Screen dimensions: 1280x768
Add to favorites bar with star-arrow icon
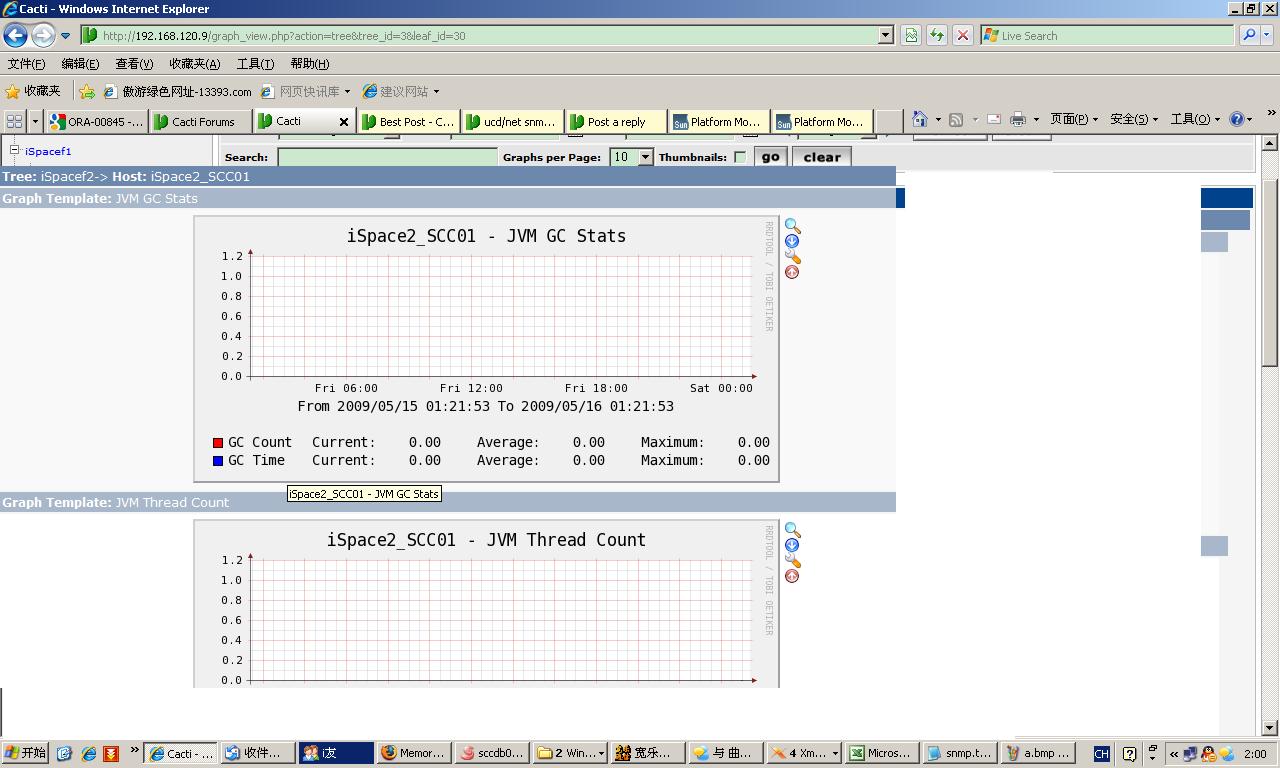click(87, 91)
